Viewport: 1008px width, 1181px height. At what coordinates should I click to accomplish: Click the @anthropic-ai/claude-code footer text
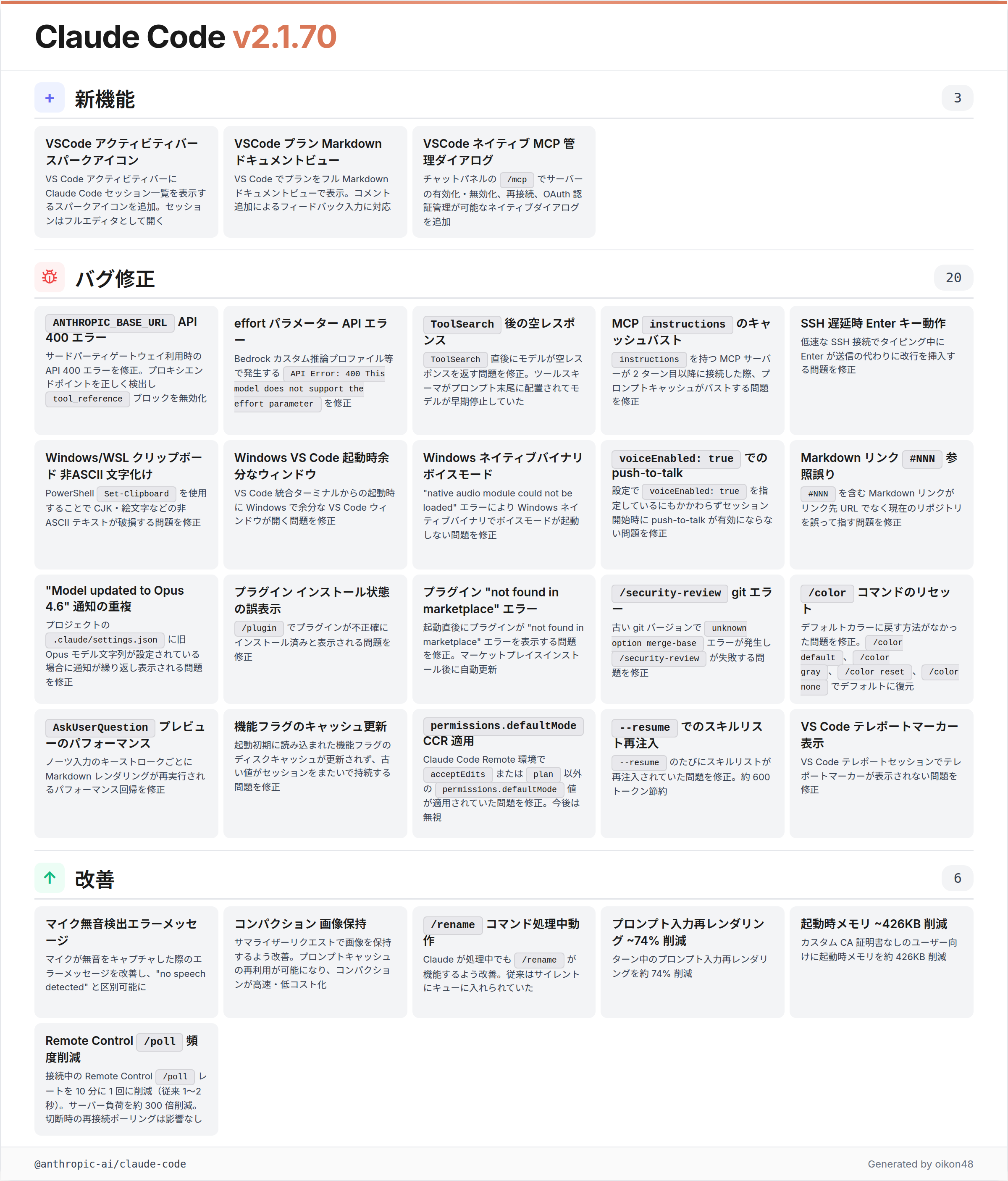110,1164
